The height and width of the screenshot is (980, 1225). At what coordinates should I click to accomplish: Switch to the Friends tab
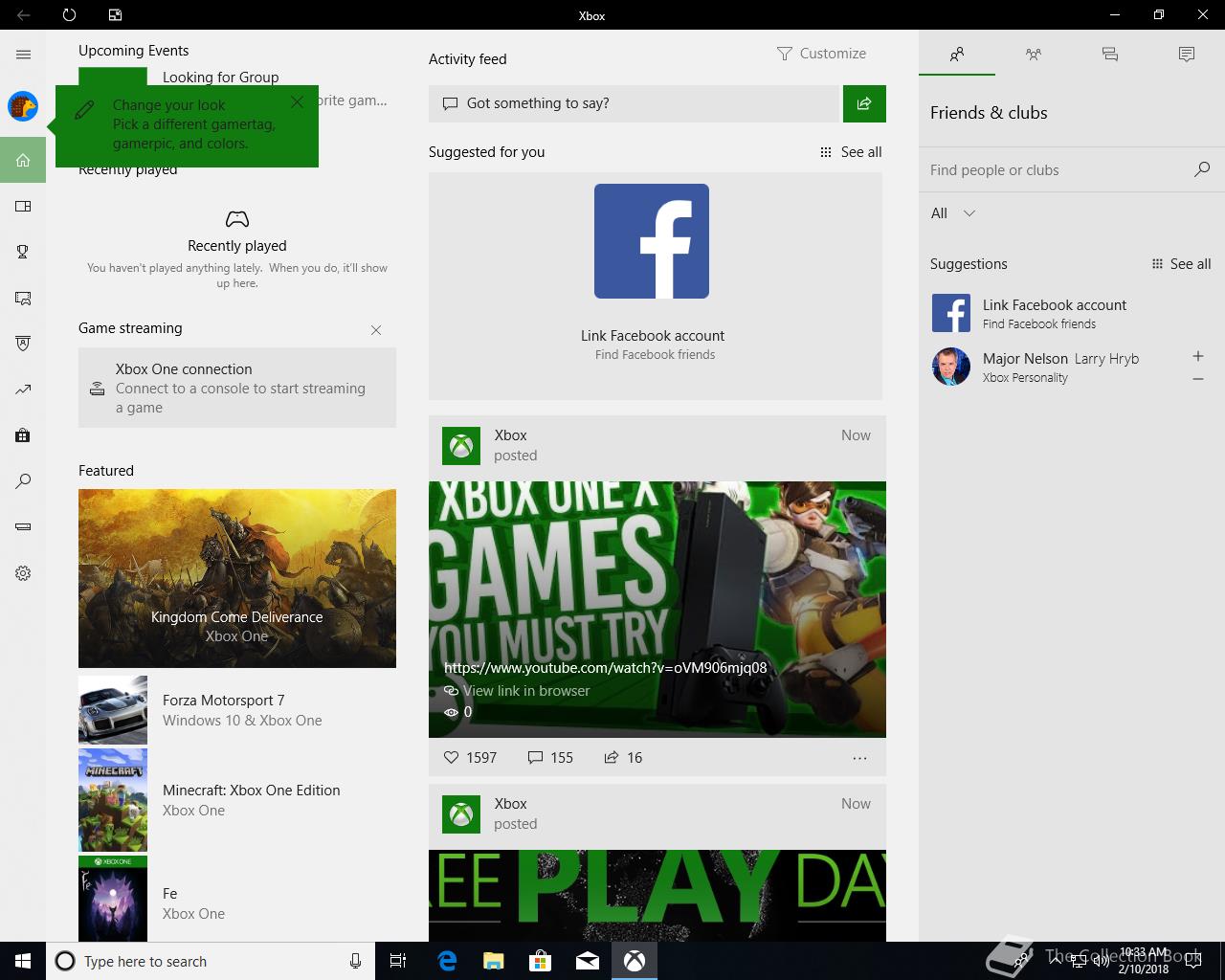[x=957, y=55]
